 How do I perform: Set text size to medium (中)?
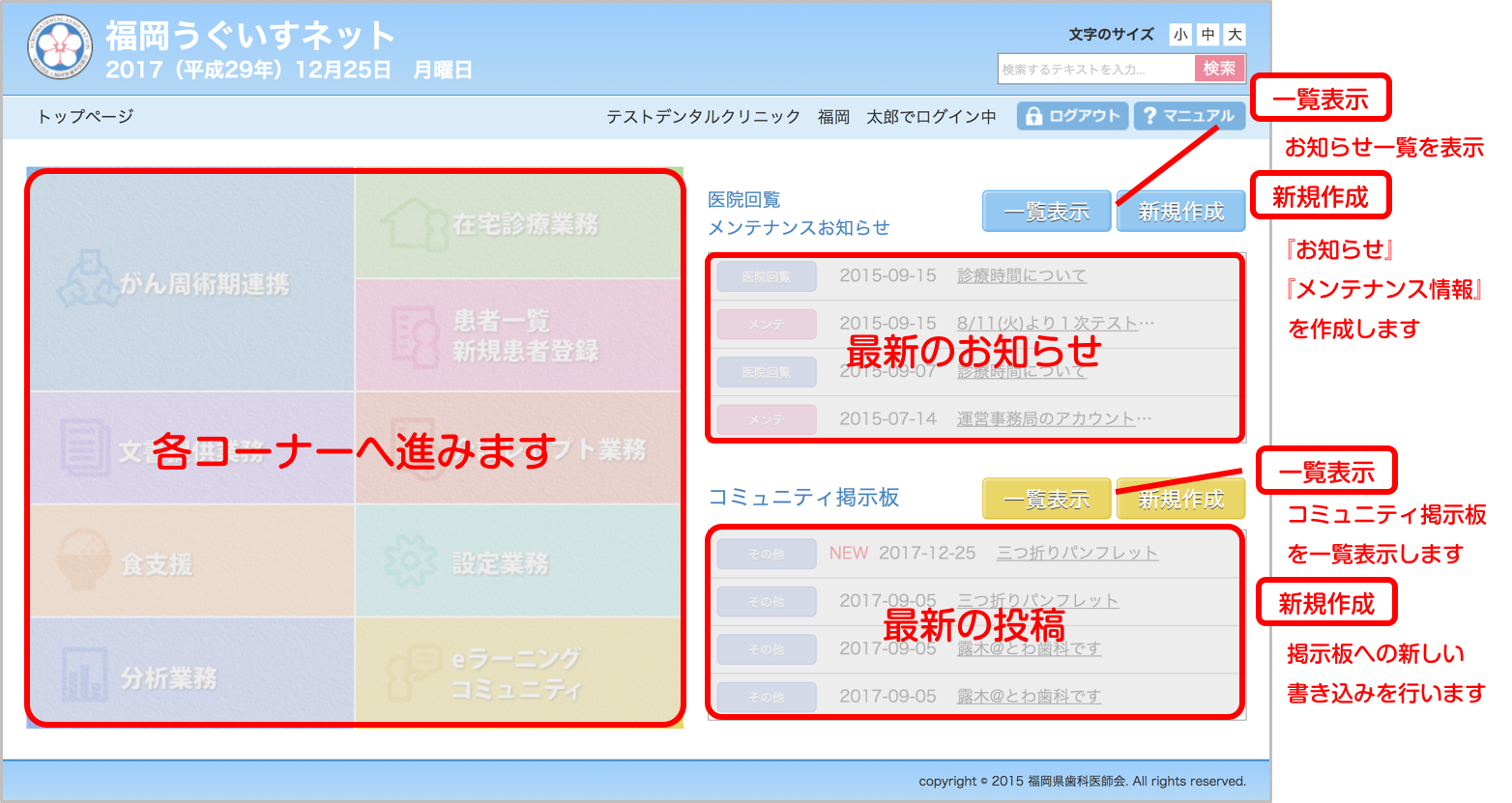click(1207, 35)
